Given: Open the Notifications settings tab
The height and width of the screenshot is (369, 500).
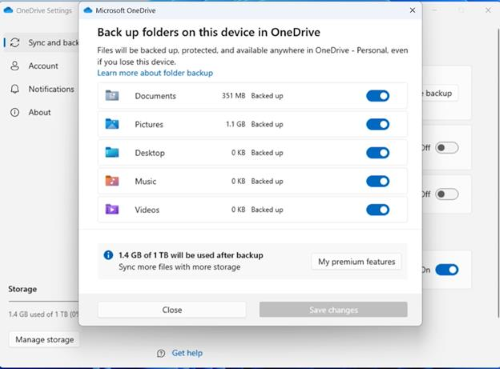Looking at the screenshot, I should click(42, 89).
